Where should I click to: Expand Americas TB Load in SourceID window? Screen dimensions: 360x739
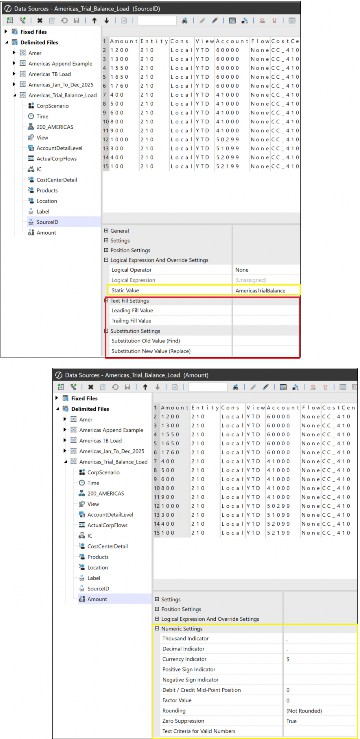14,74
